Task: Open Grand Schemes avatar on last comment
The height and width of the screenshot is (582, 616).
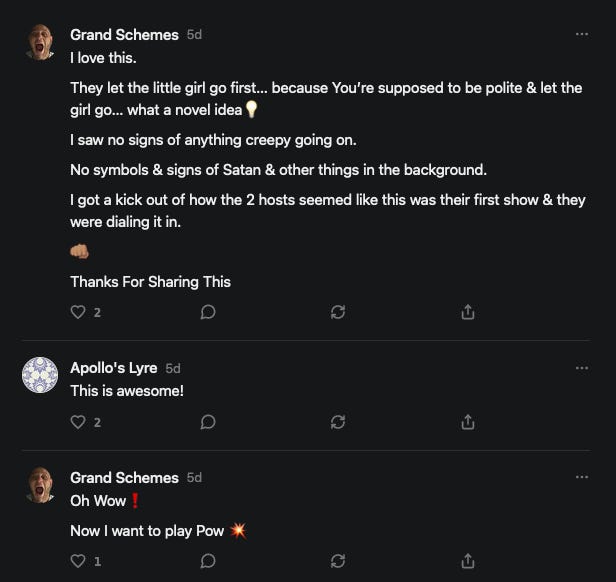Action: [x=40, y=485]
